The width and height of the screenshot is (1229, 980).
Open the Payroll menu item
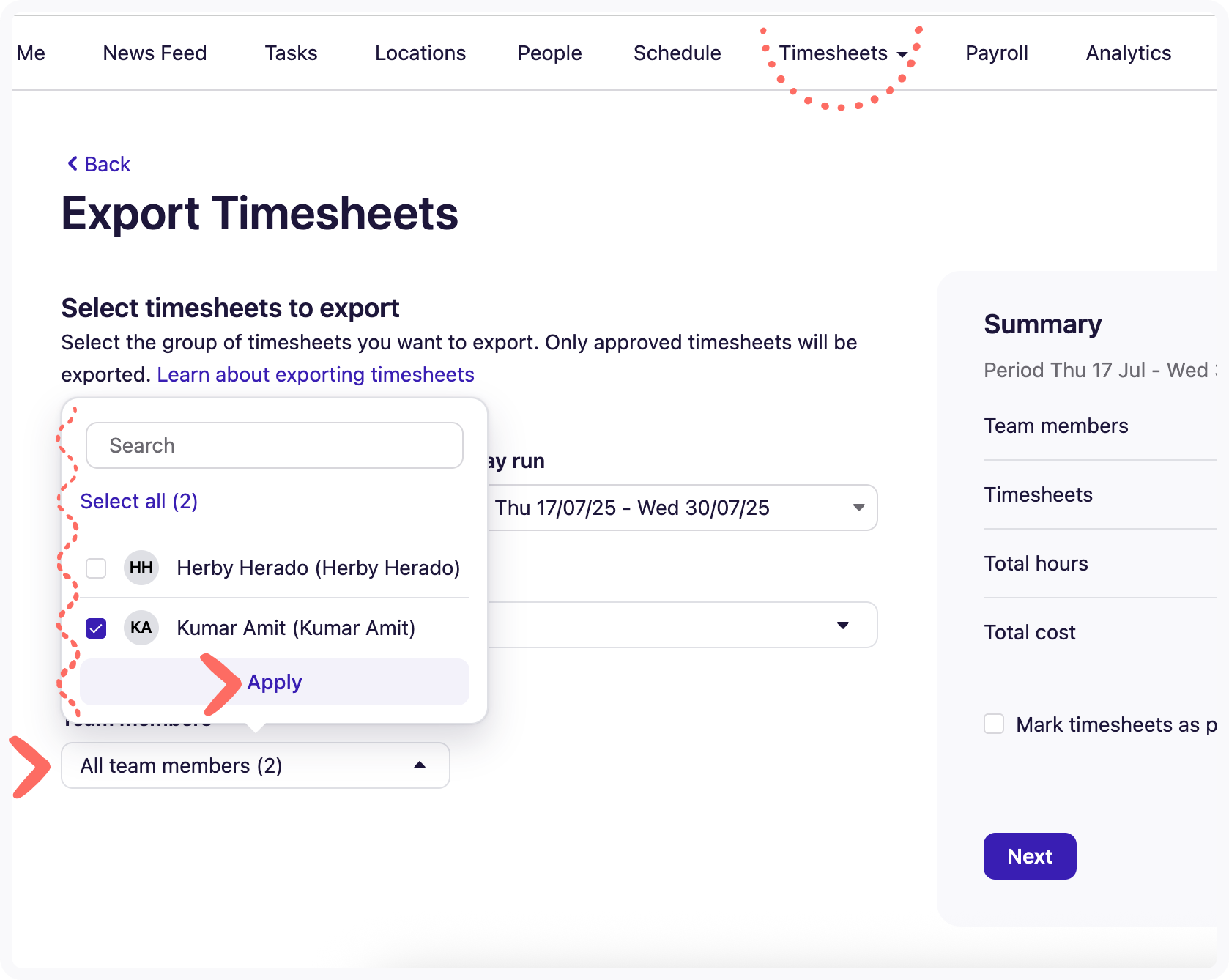click(996, 53)
